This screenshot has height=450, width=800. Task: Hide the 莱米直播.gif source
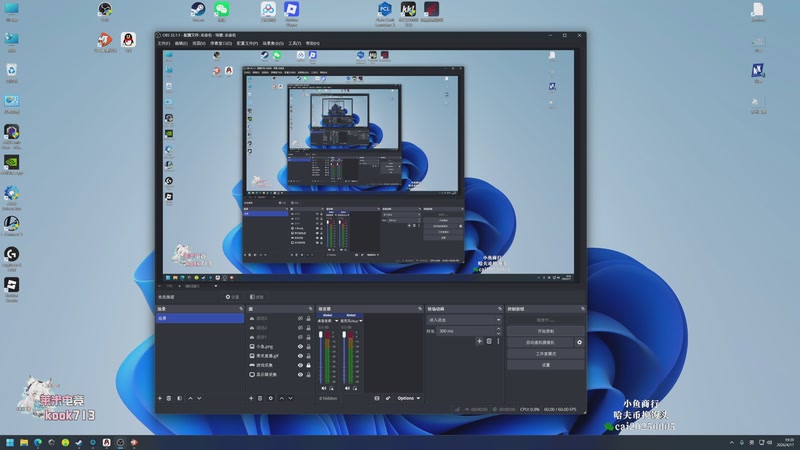click(x=300, y=356)
